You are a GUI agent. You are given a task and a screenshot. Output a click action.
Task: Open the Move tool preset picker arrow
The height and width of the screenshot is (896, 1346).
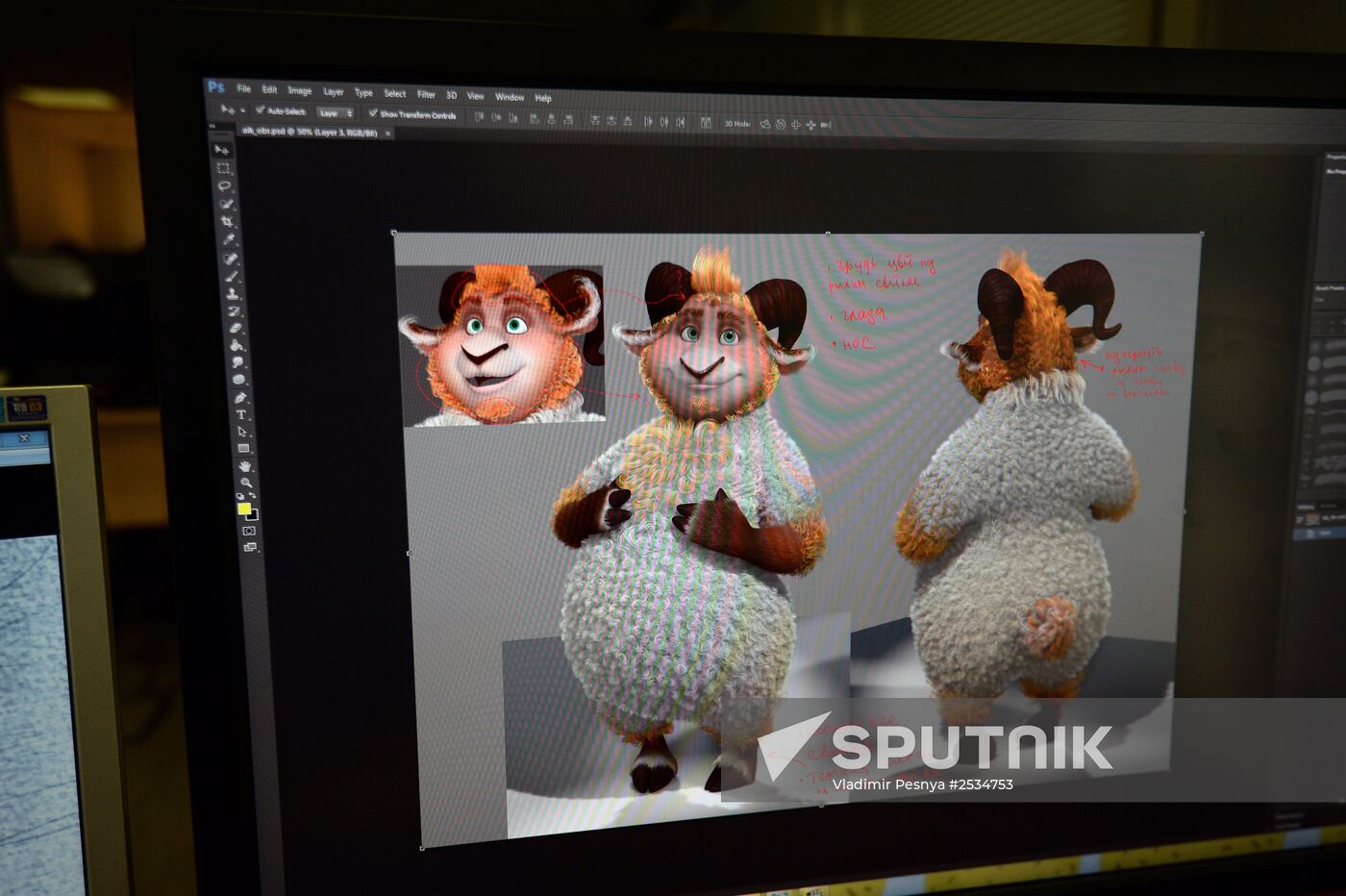coord(242,111)
